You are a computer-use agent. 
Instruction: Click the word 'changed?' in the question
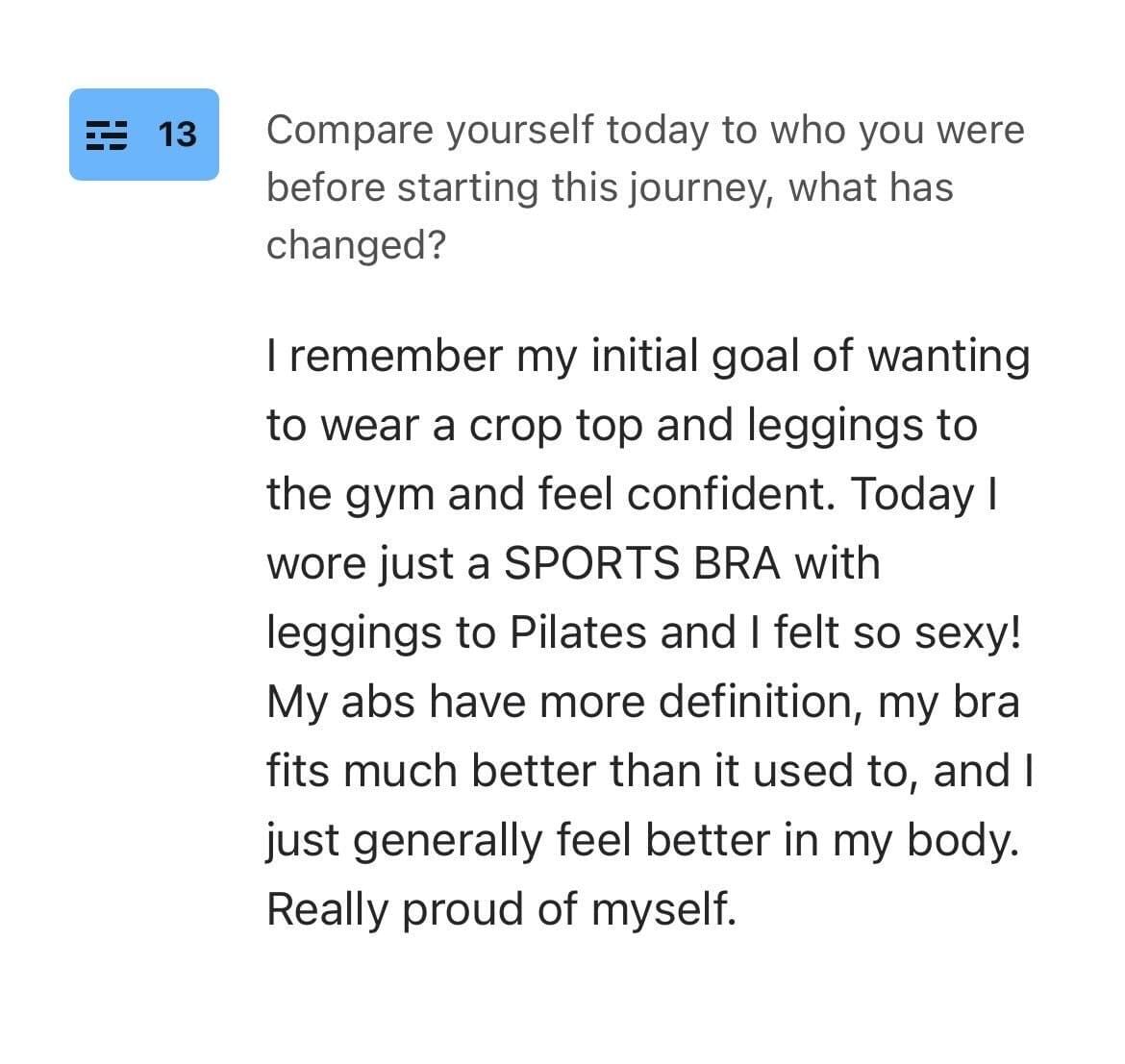click(x=357, y=245)
